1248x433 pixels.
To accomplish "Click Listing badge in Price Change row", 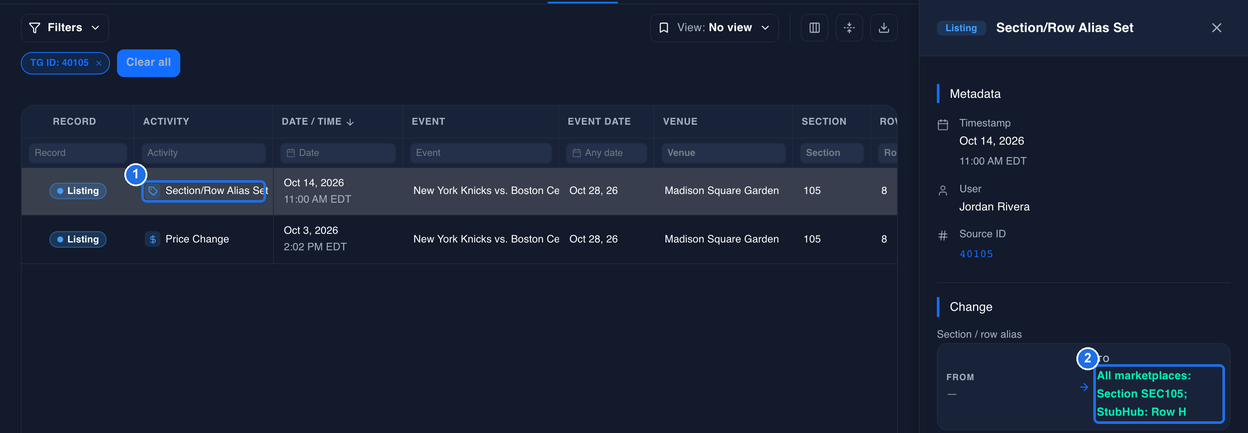I will tap(78, 239).
